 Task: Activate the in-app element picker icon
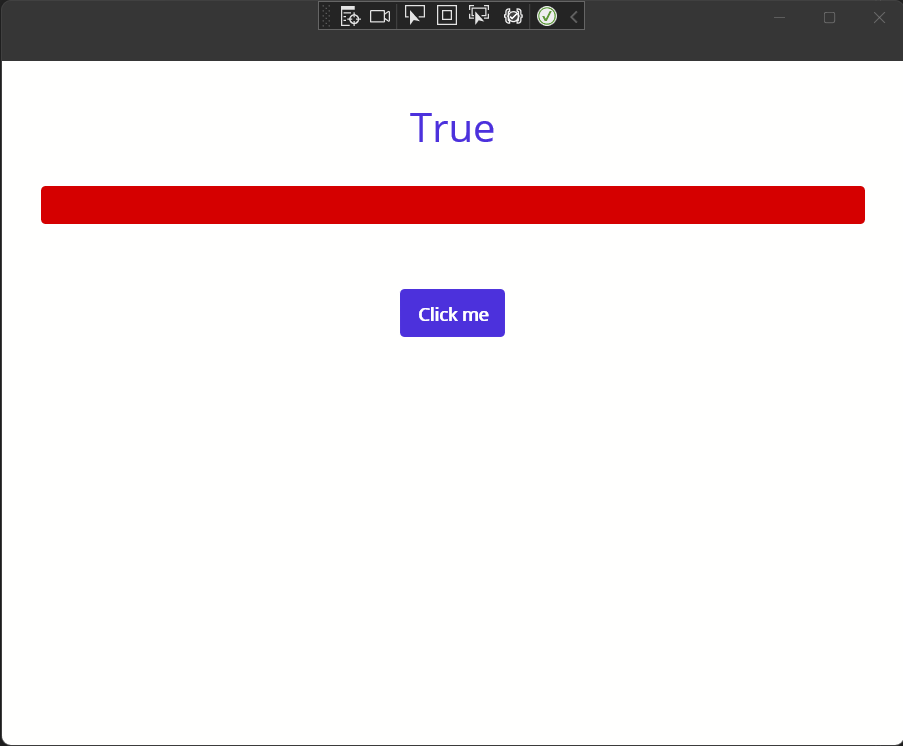[478, 15]
